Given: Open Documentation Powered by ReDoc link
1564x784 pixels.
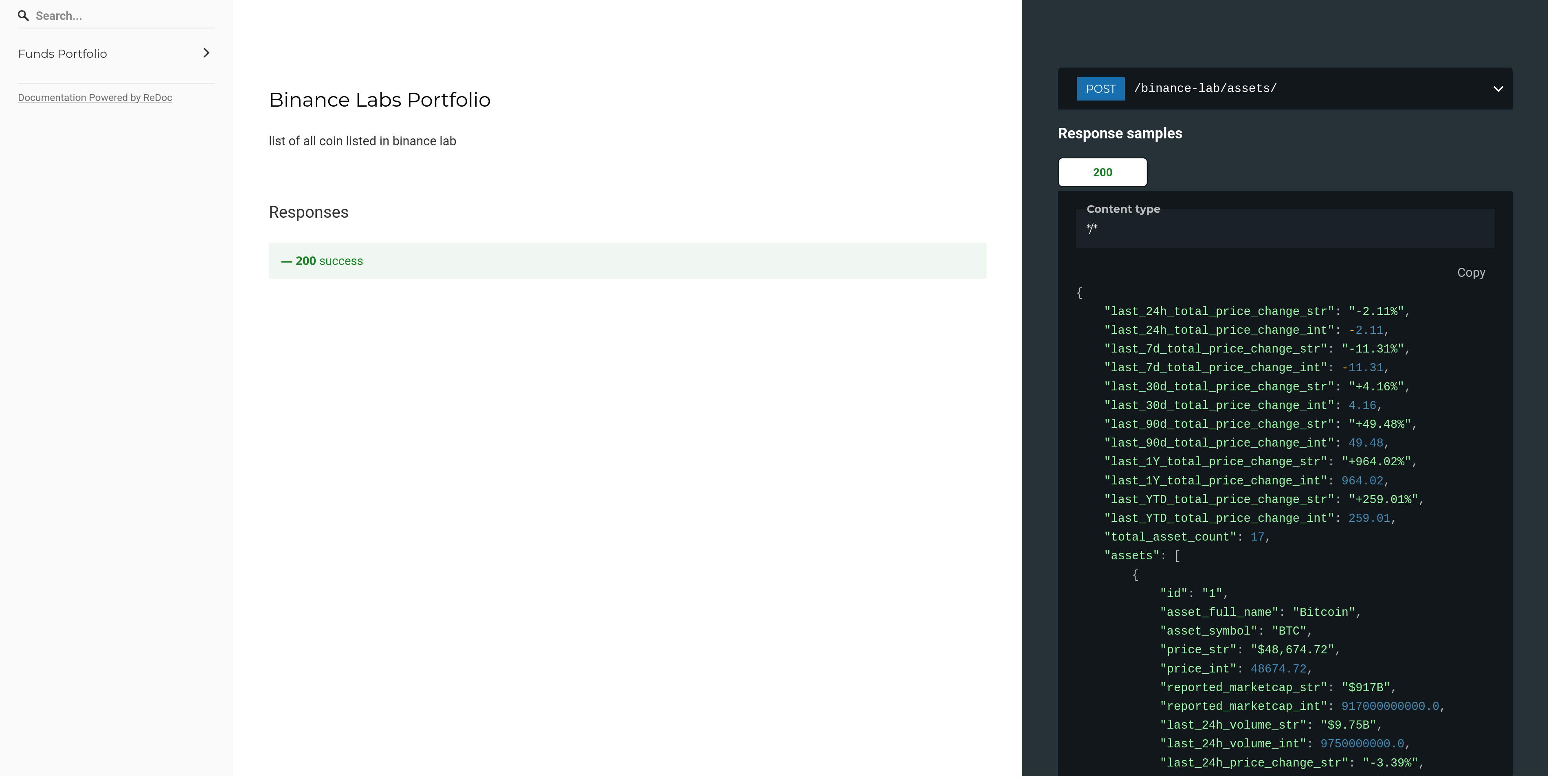Looking at the screenshot, I should pyautogui.click(x=95, y=98).
